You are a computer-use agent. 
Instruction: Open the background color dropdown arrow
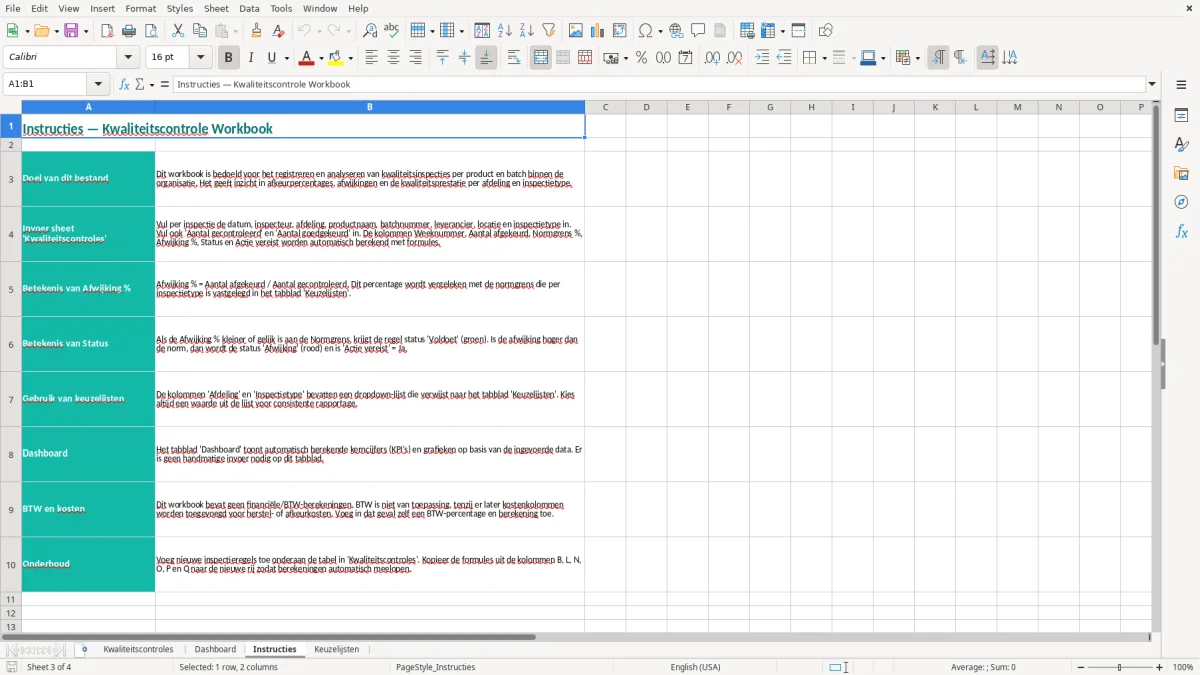coord(351,58)
